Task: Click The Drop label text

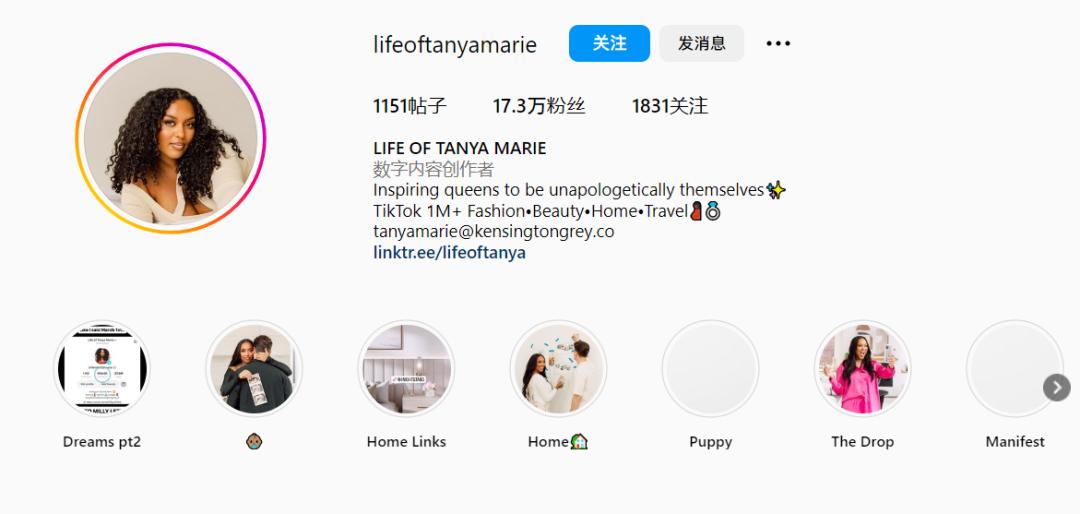Action: point(862,442)
